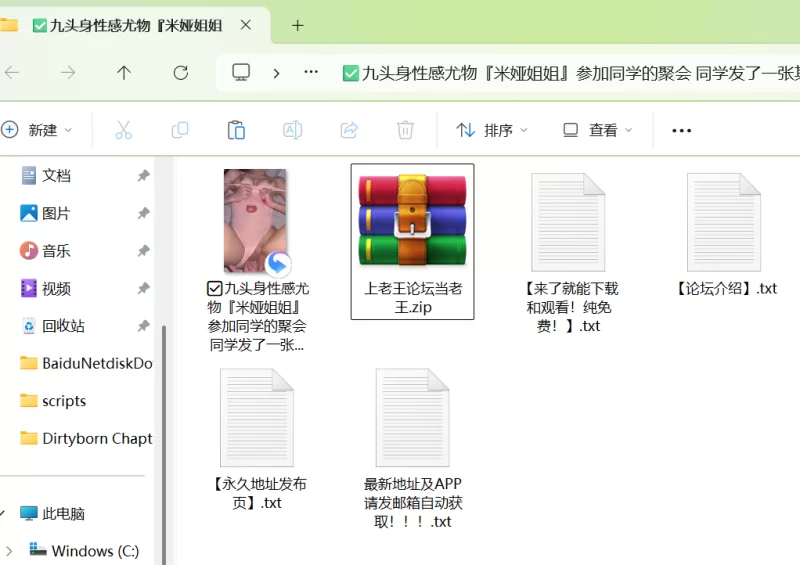The width and height of the screenshot is (800, 565).
Task: Open the 排序 (Sort) dropdown menu
Action: (492, 130)
